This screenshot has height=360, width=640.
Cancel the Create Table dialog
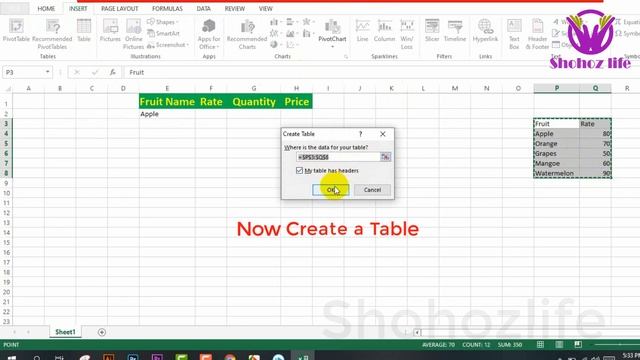[372, 190]
